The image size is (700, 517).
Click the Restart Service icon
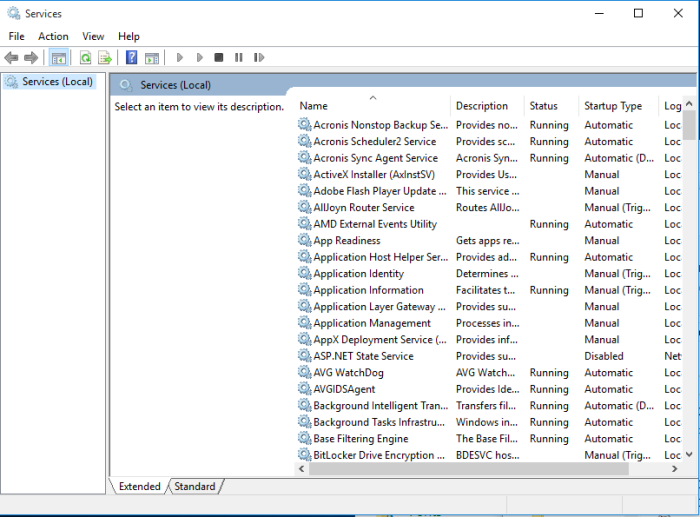pos(259,57)
